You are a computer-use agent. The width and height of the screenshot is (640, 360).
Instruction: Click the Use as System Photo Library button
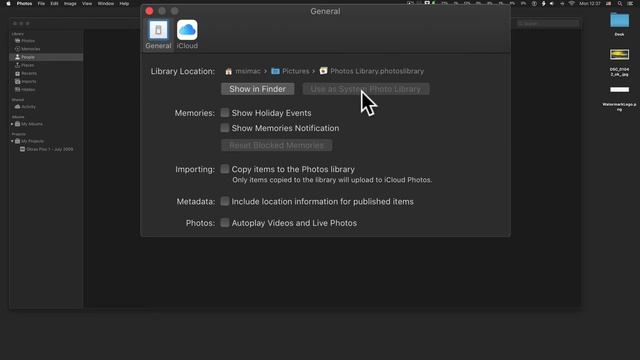point(366,89)
